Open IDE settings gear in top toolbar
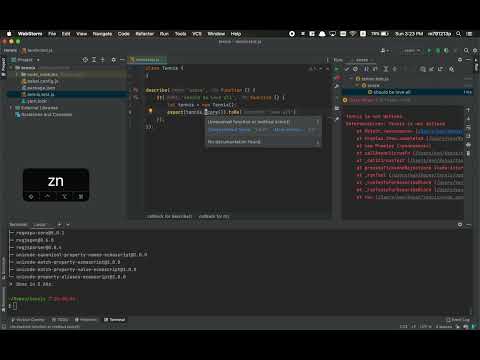Image resolution: width=480 pixels, height=360 pixels. pyautogui.click(x=475, y=51)
